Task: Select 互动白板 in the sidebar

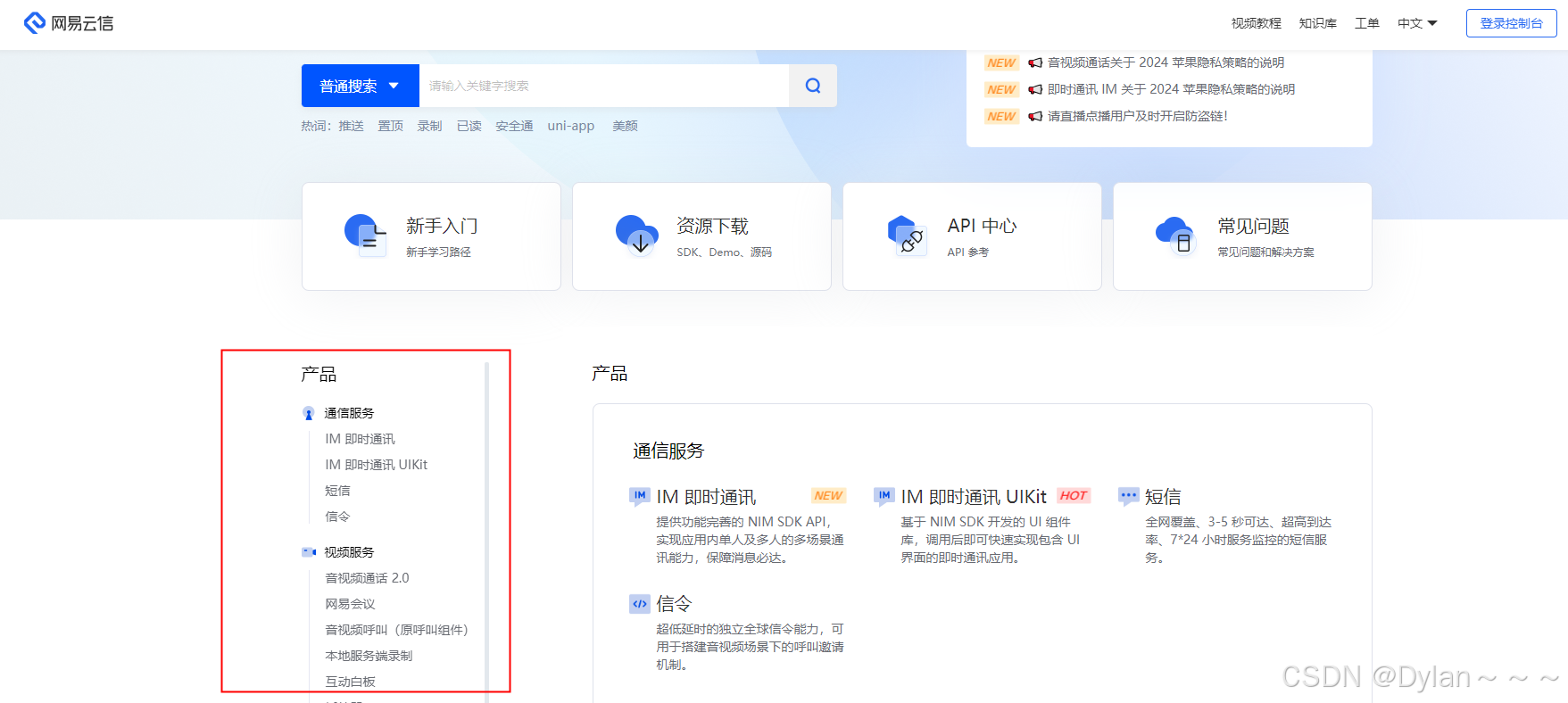Action: tap(350, 682)
